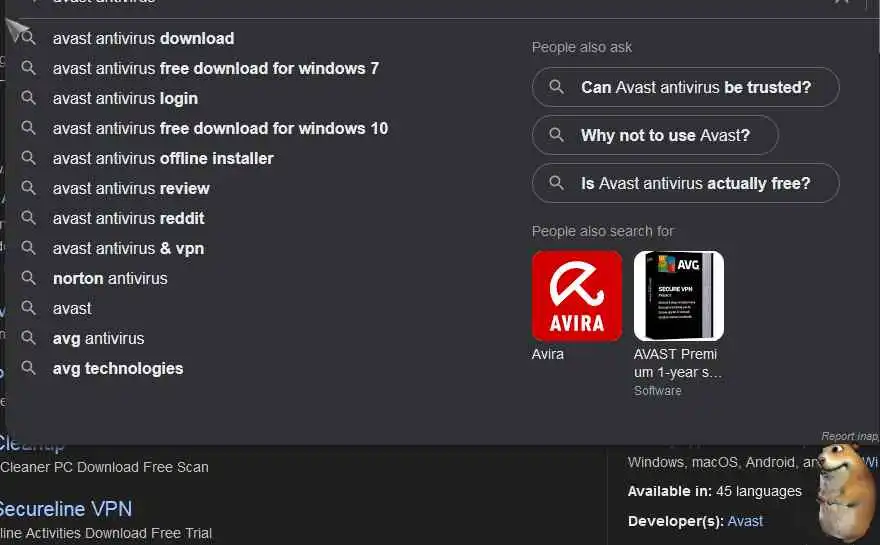Click search icon beside 'avast antivirus review'

28,187
